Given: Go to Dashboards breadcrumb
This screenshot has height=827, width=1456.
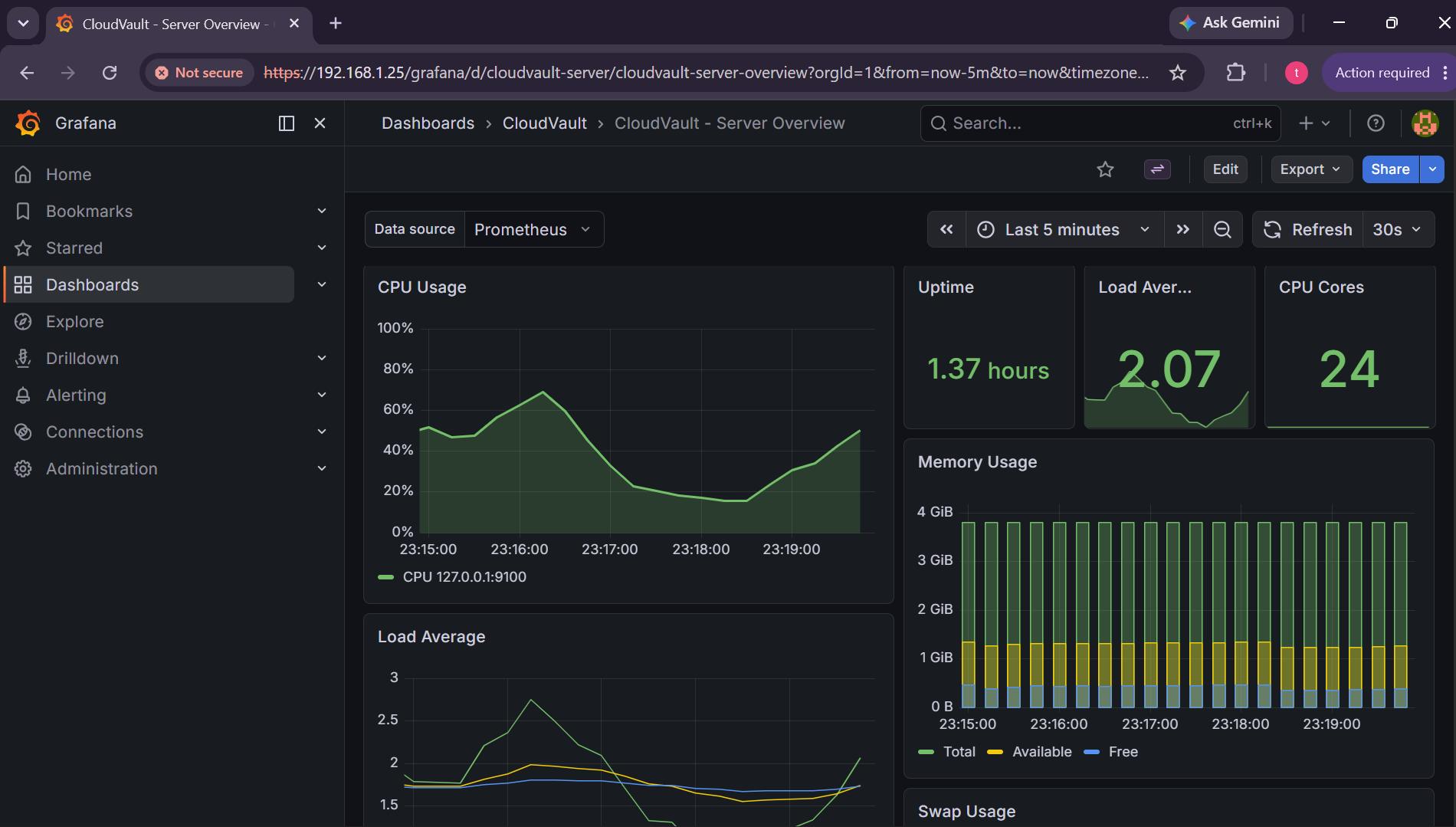Looking at the screenshot, I should (428, 123).
